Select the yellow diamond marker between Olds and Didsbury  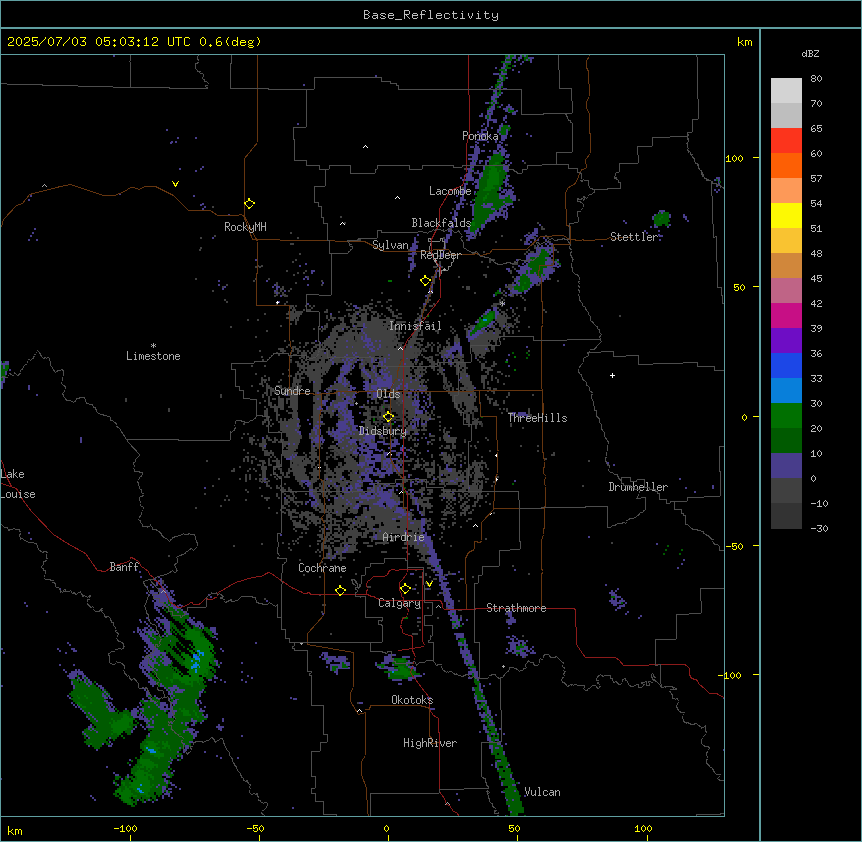coord(389,417)
